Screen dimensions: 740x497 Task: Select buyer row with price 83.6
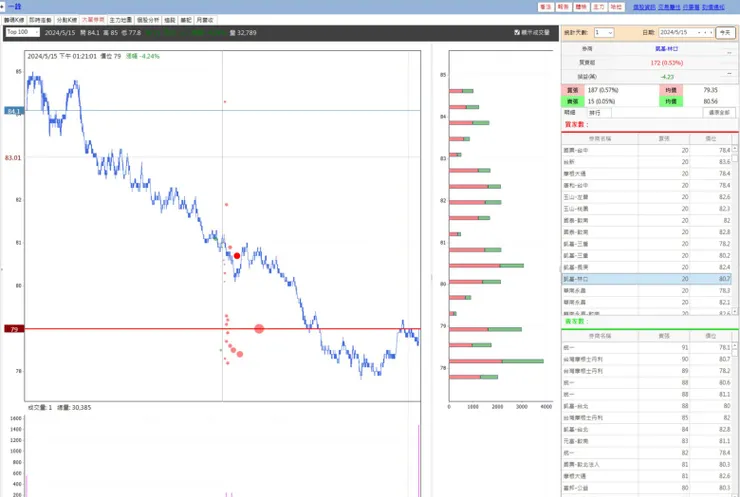coord(647,162)
